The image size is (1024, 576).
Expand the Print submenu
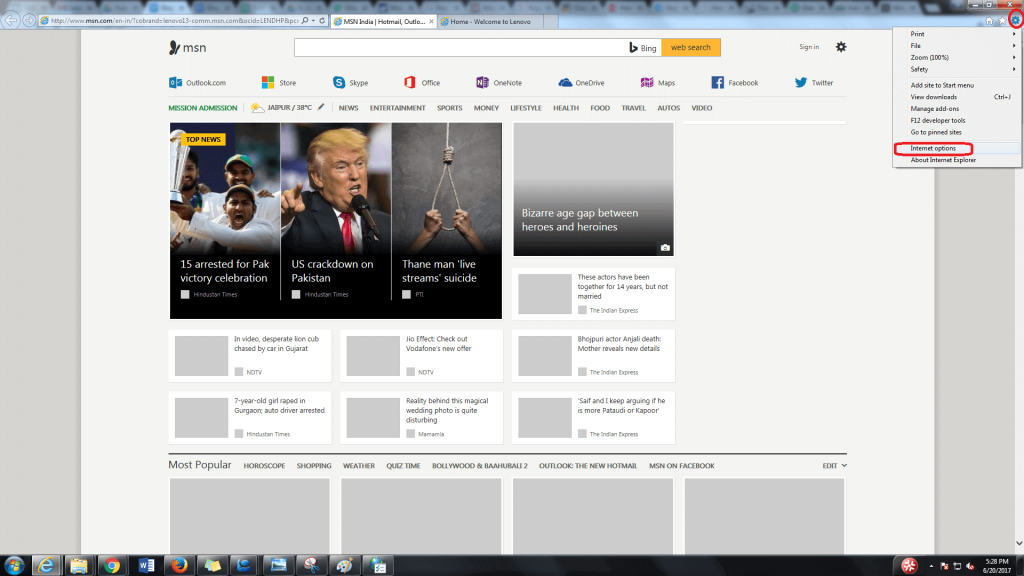point(957,34)
